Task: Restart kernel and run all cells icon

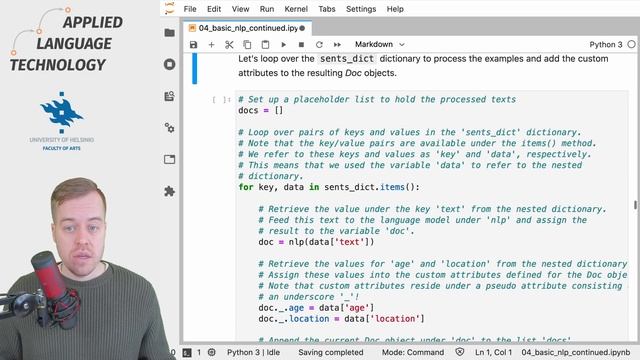Action: (337, 44)
